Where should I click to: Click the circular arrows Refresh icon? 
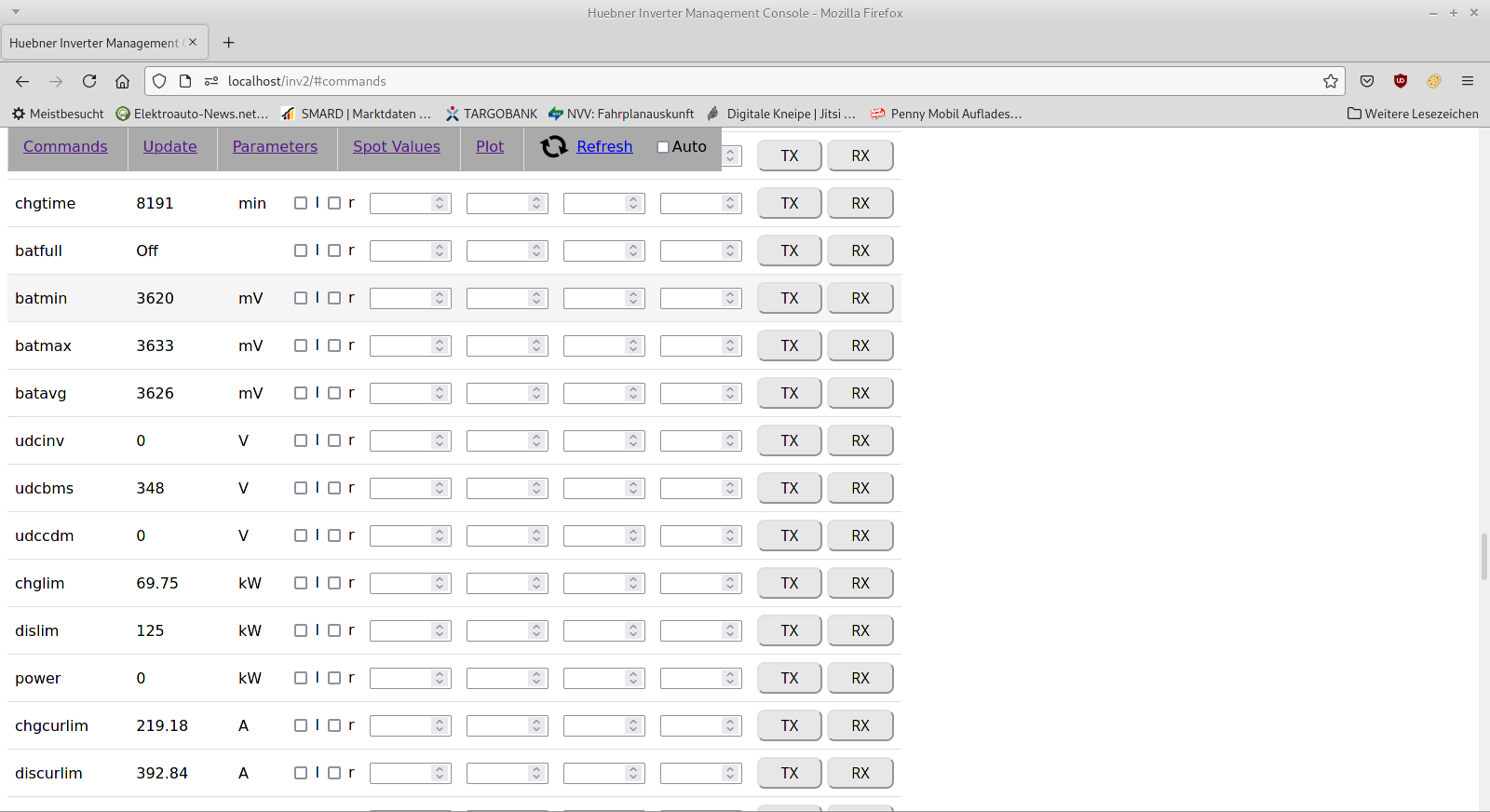click(x=554, y=146)
